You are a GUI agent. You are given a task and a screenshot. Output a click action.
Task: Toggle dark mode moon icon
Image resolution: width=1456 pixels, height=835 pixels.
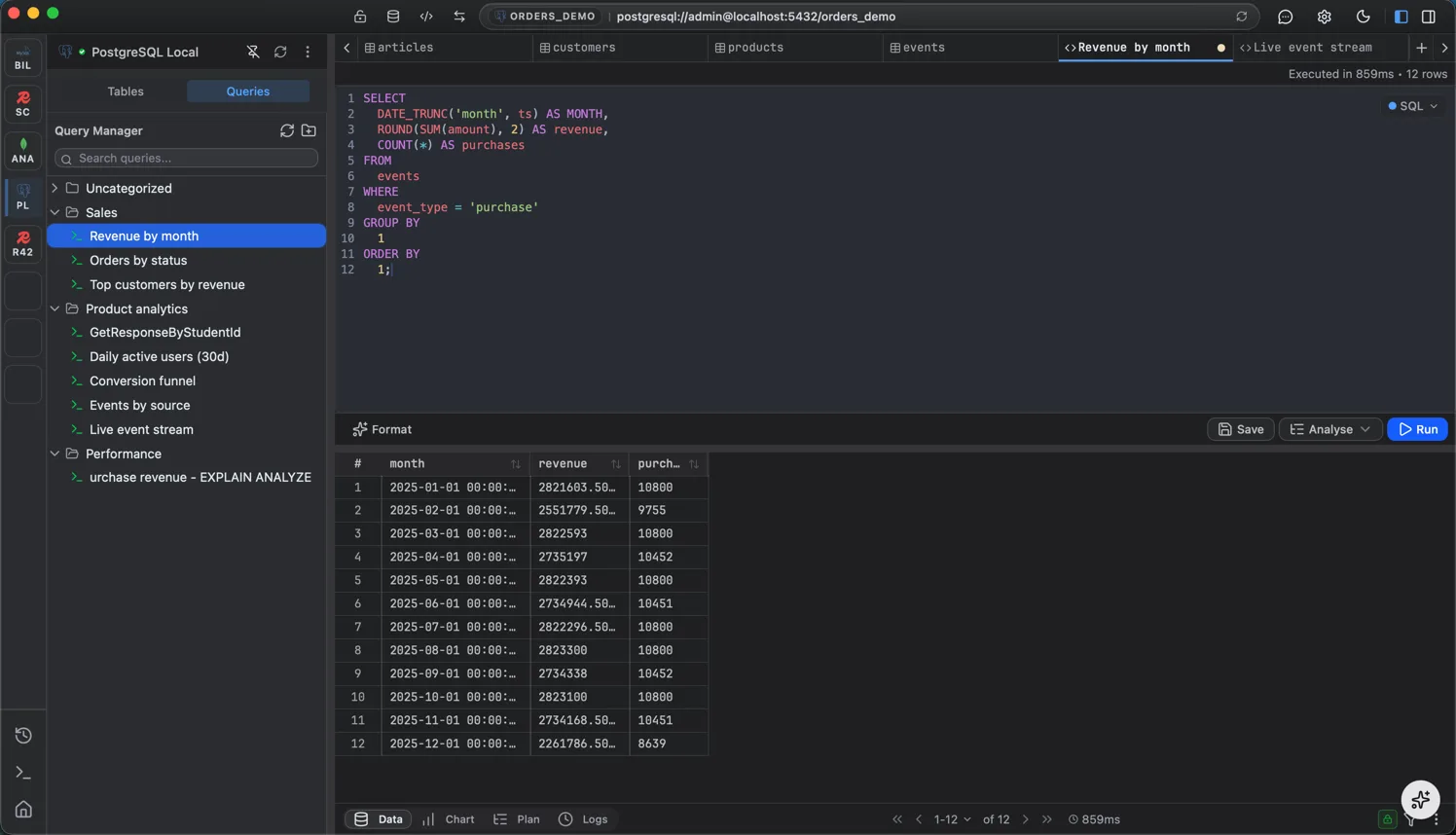[1364, 17]
